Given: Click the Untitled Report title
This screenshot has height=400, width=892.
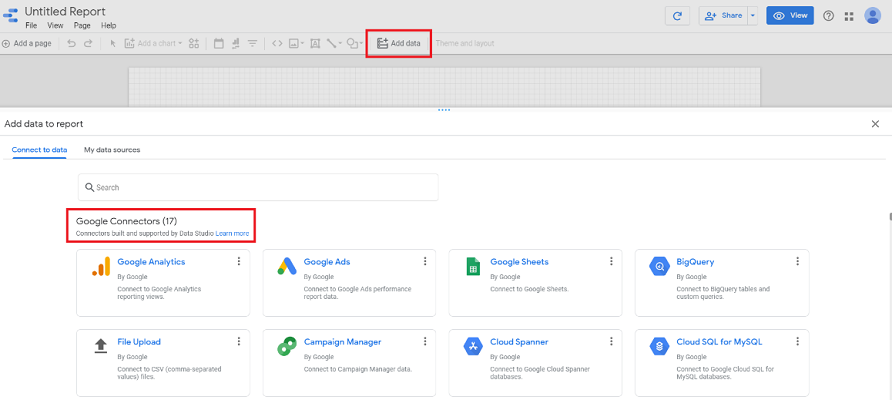Looking at the screenshot, I should [x=65, y=11].
